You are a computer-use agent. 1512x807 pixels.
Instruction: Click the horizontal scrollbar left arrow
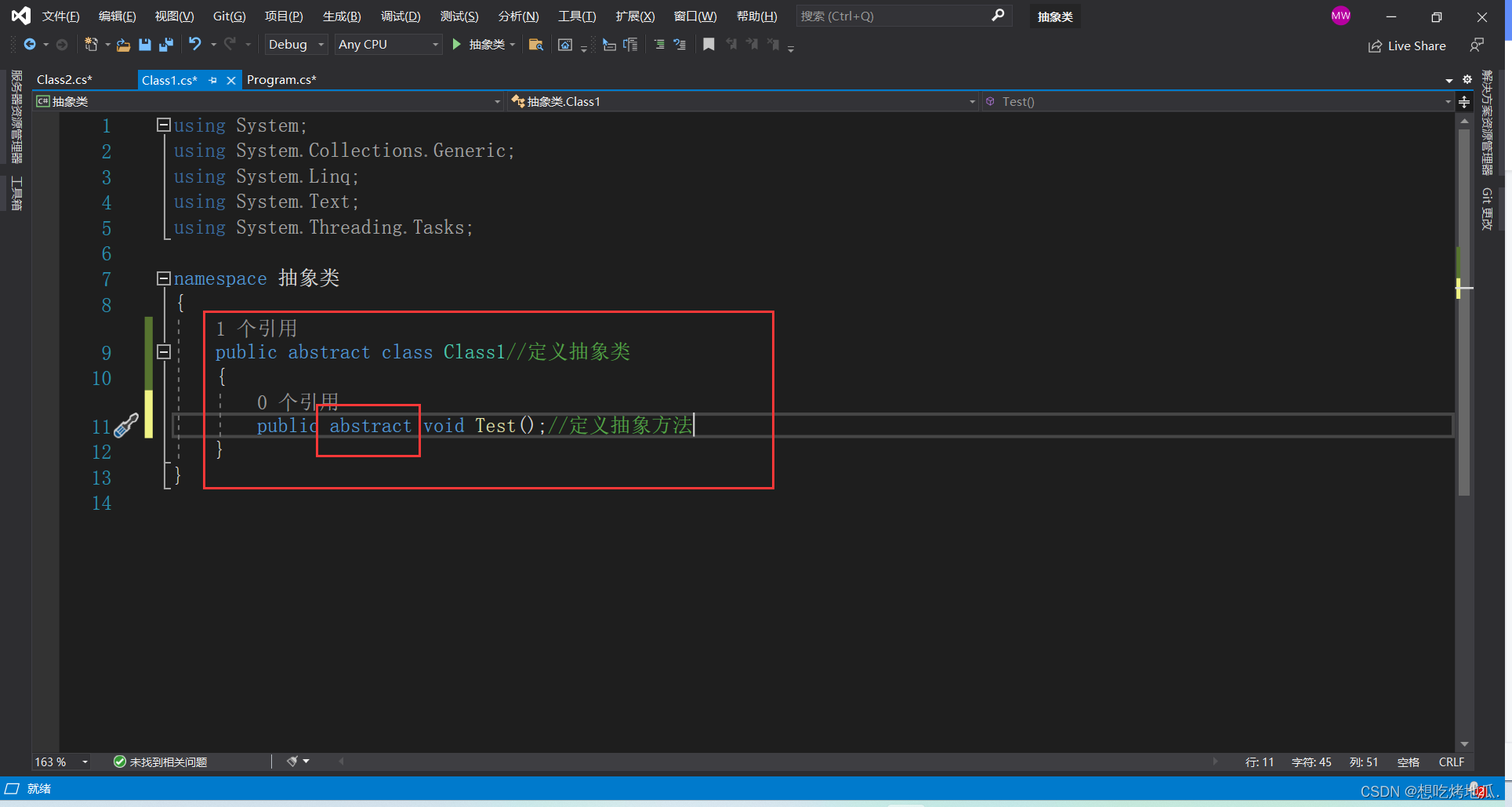point(341,762)
